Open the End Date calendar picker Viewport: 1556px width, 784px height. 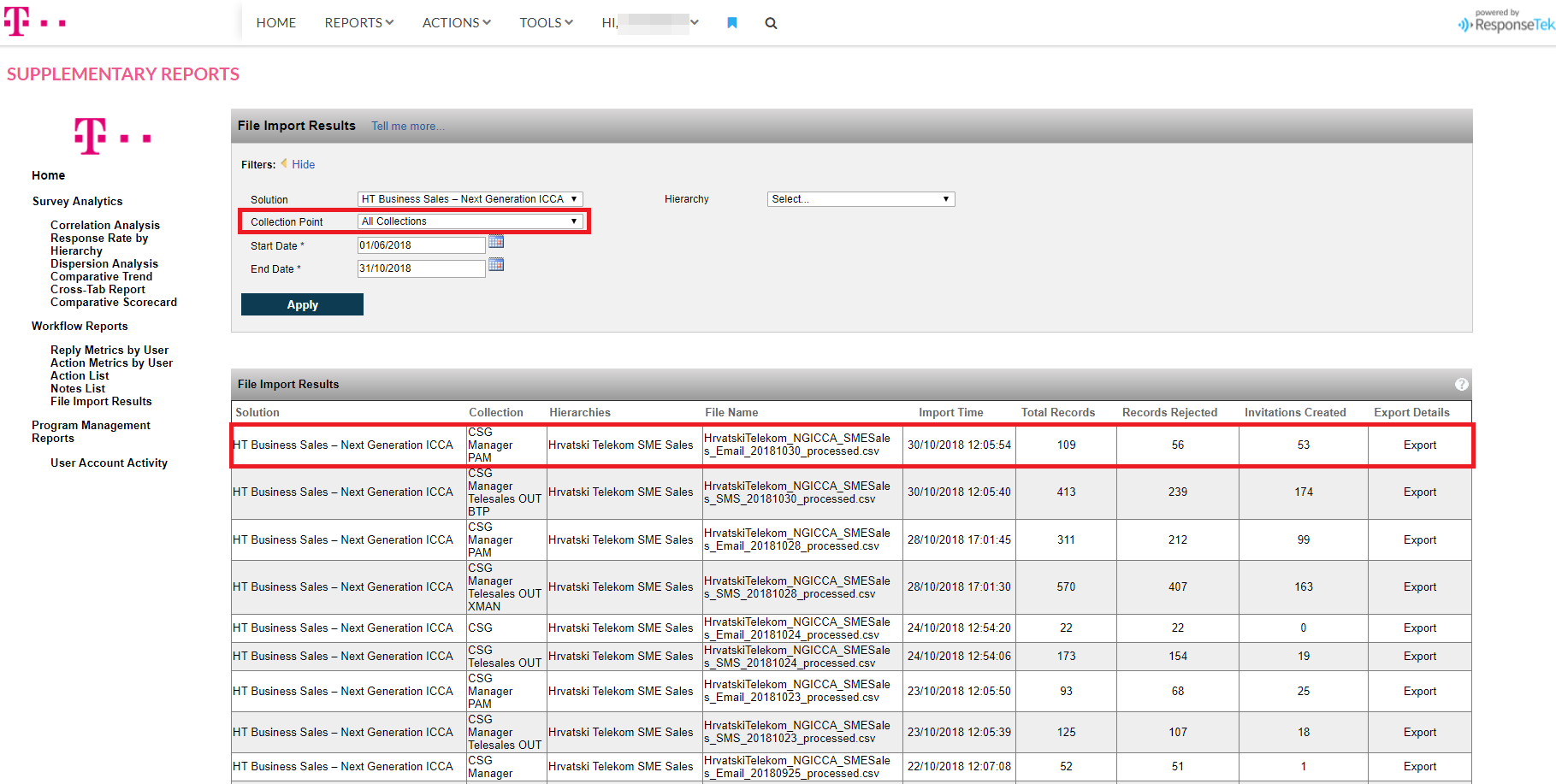(496, 265)
